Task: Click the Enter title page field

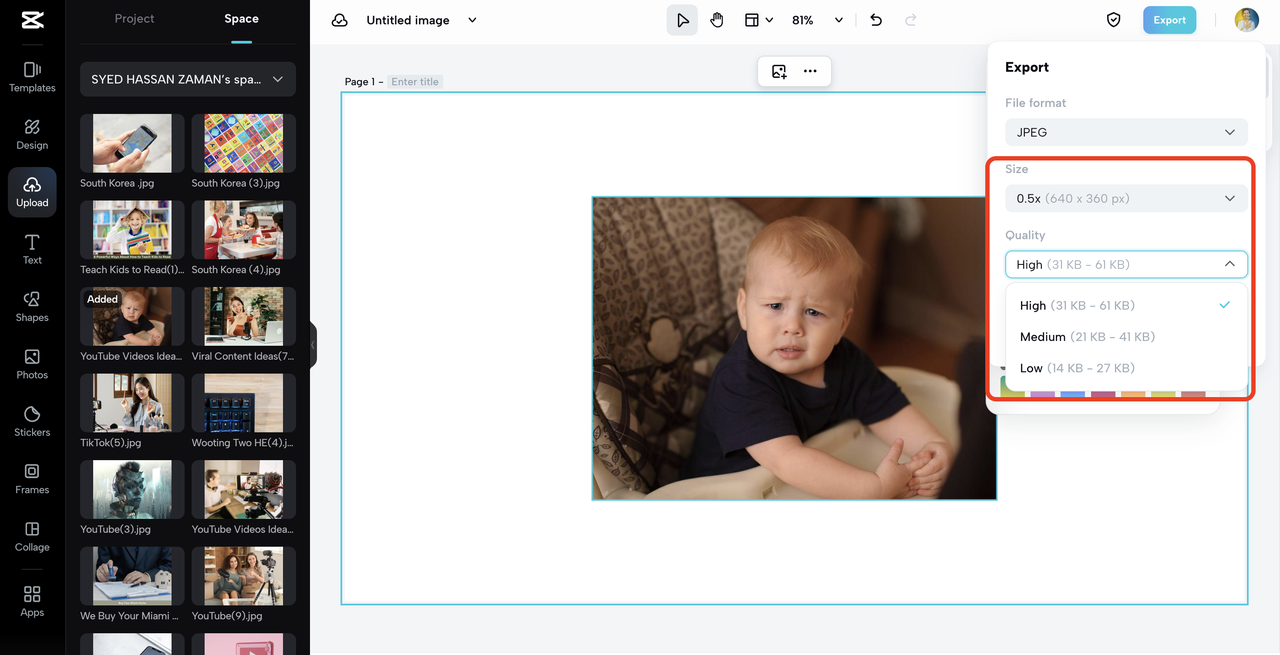Action: point(414,82)
